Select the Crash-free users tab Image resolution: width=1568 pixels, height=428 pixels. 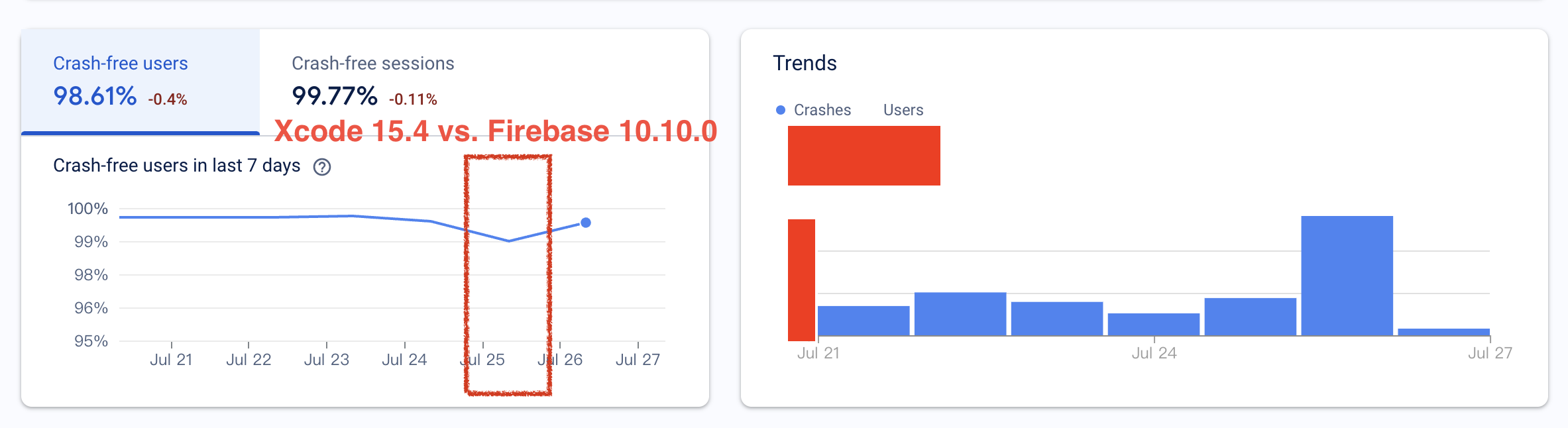click(x=140, y=81)
